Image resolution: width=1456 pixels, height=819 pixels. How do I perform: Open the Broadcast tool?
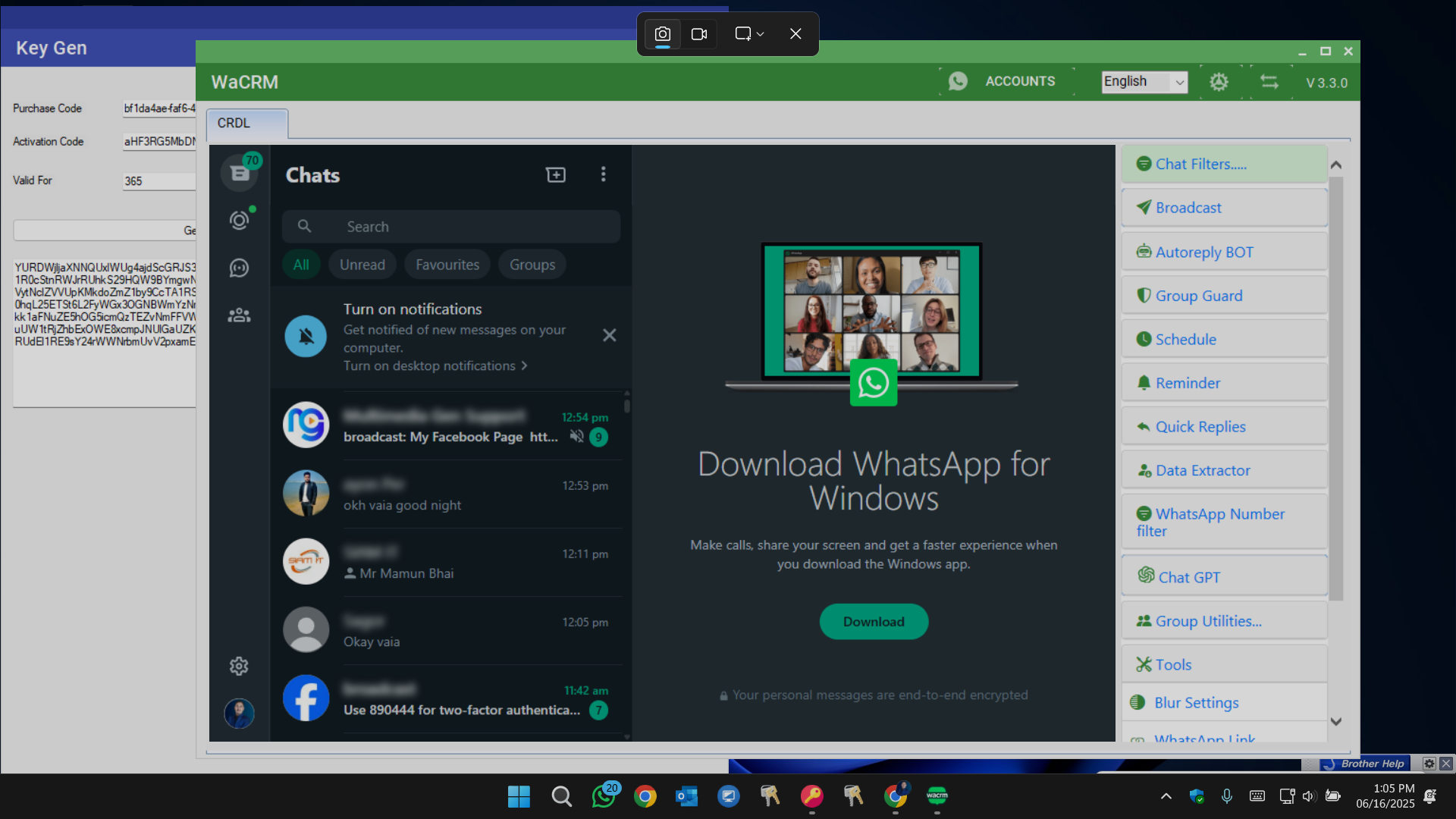tap(1224, 208)
